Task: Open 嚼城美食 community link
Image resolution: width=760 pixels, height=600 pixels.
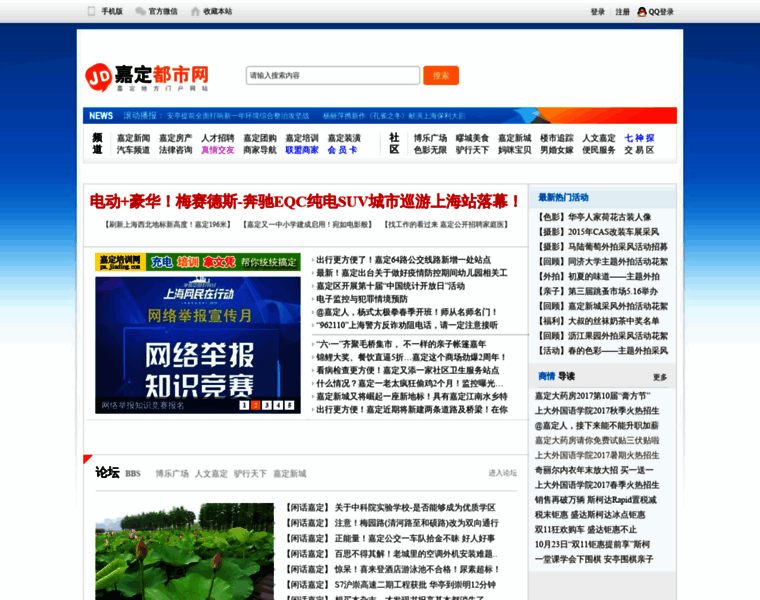Action: click(x=473, y=138)
